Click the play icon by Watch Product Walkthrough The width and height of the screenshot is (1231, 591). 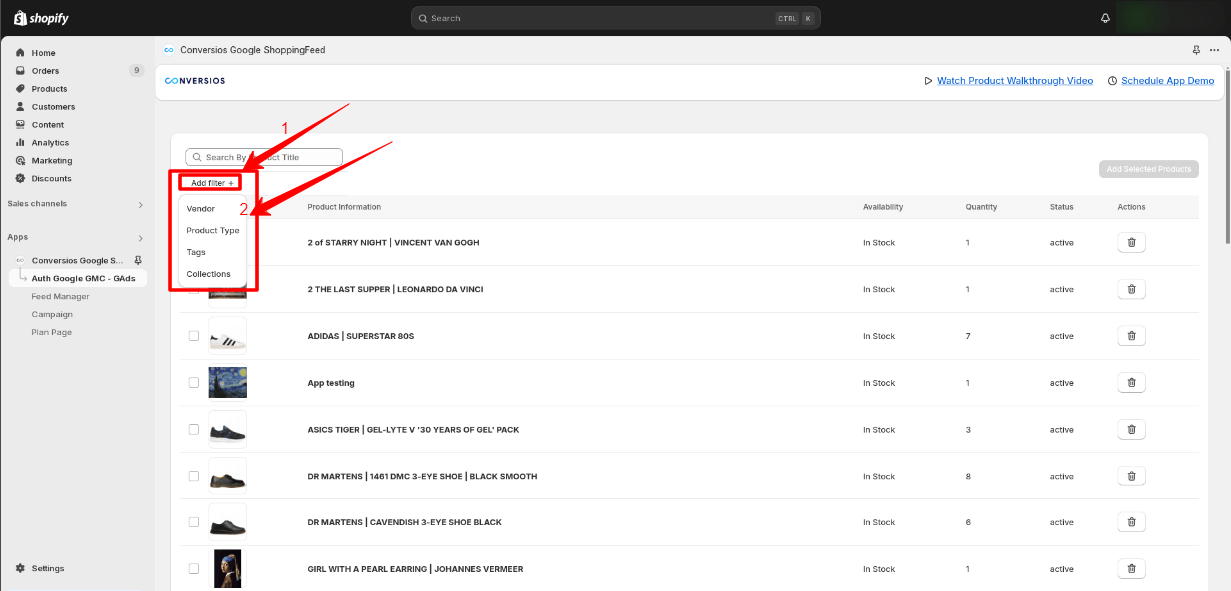click(x=928, y=81)
